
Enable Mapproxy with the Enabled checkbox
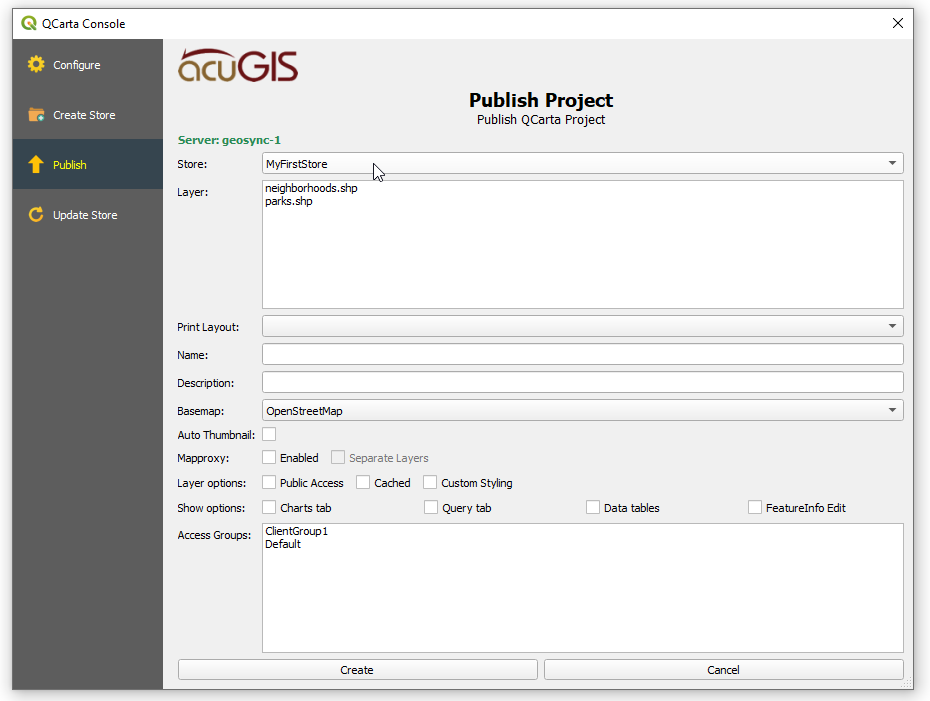tap(269, 457)
